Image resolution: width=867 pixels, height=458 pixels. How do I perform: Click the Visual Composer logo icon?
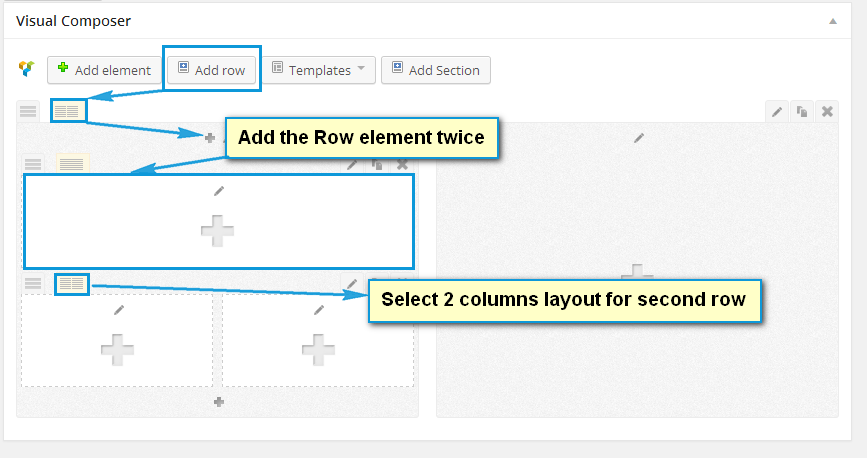27,69
